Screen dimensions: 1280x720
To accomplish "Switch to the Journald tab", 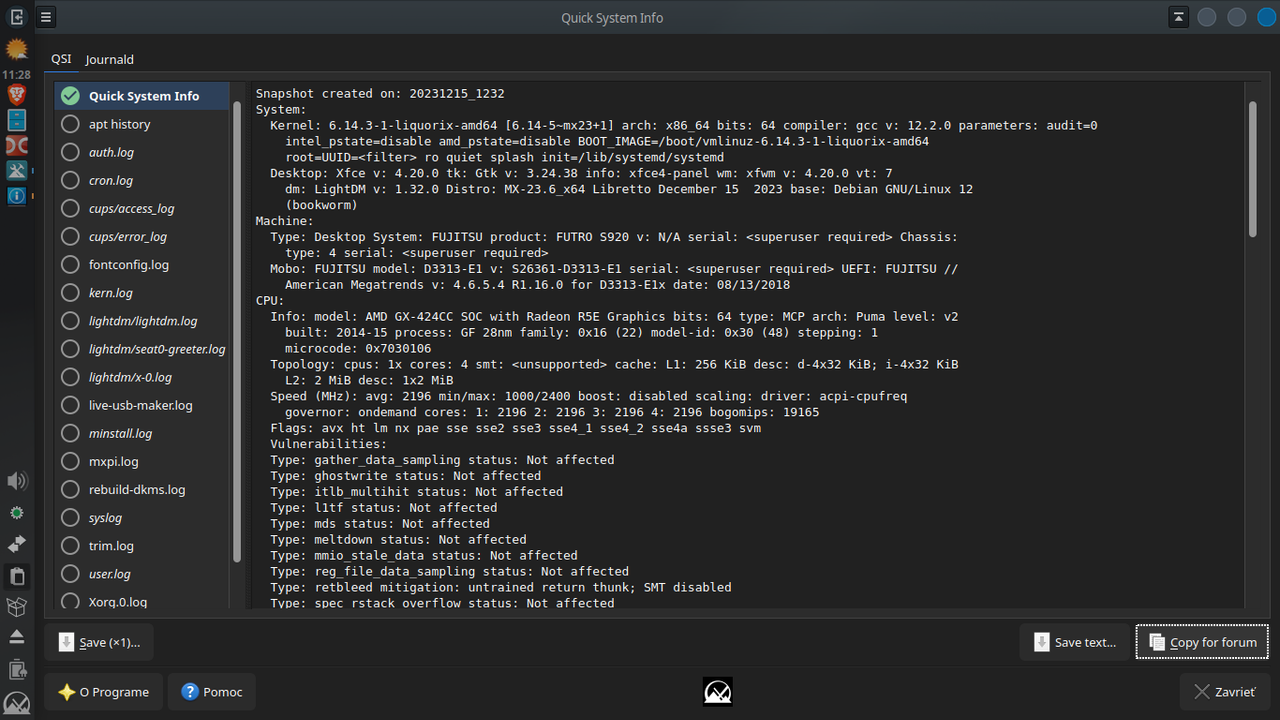I will pos(109,59).
